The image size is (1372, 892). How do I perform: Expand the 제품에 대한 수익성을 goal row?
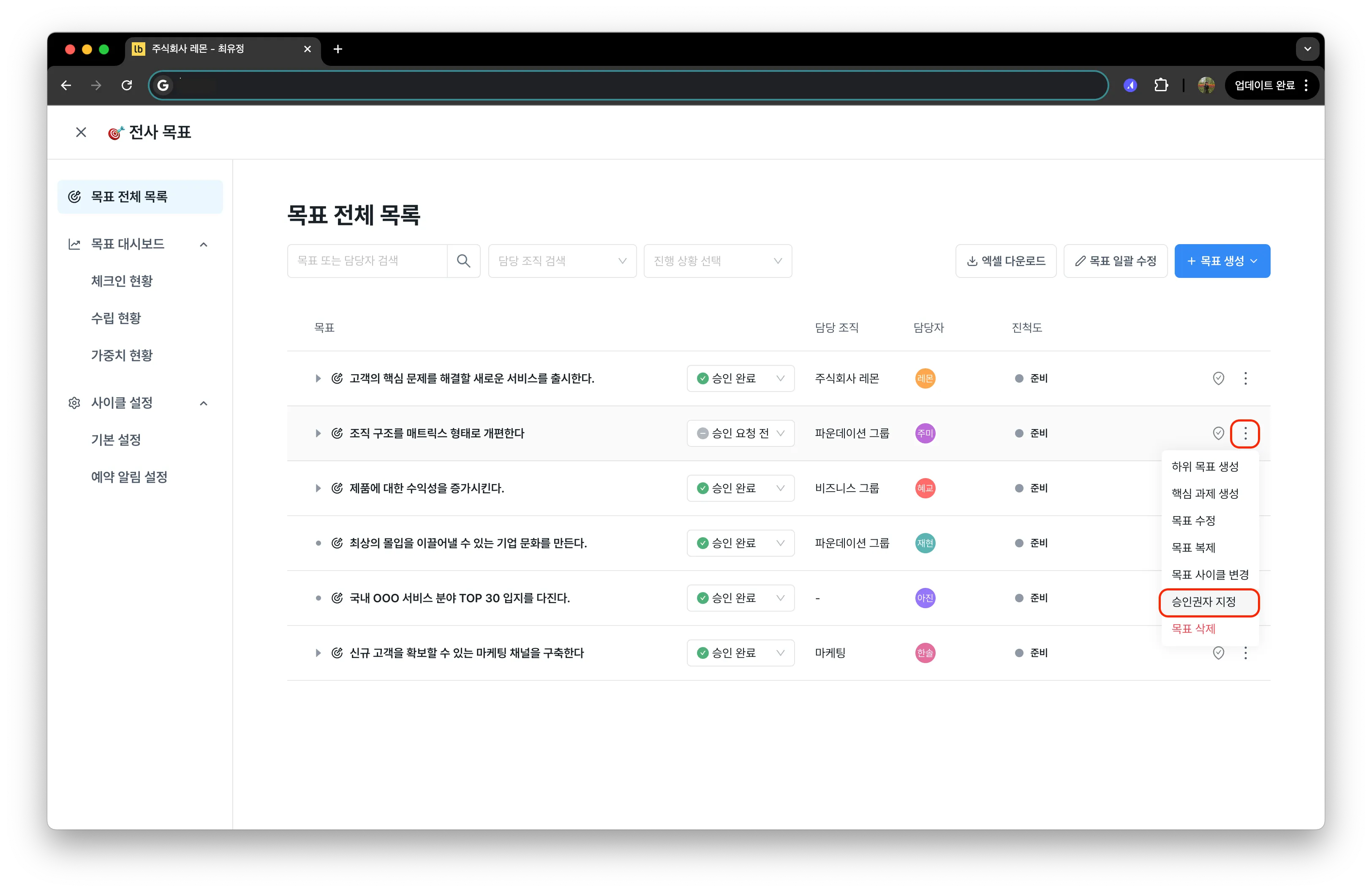[x=318, y=488]
